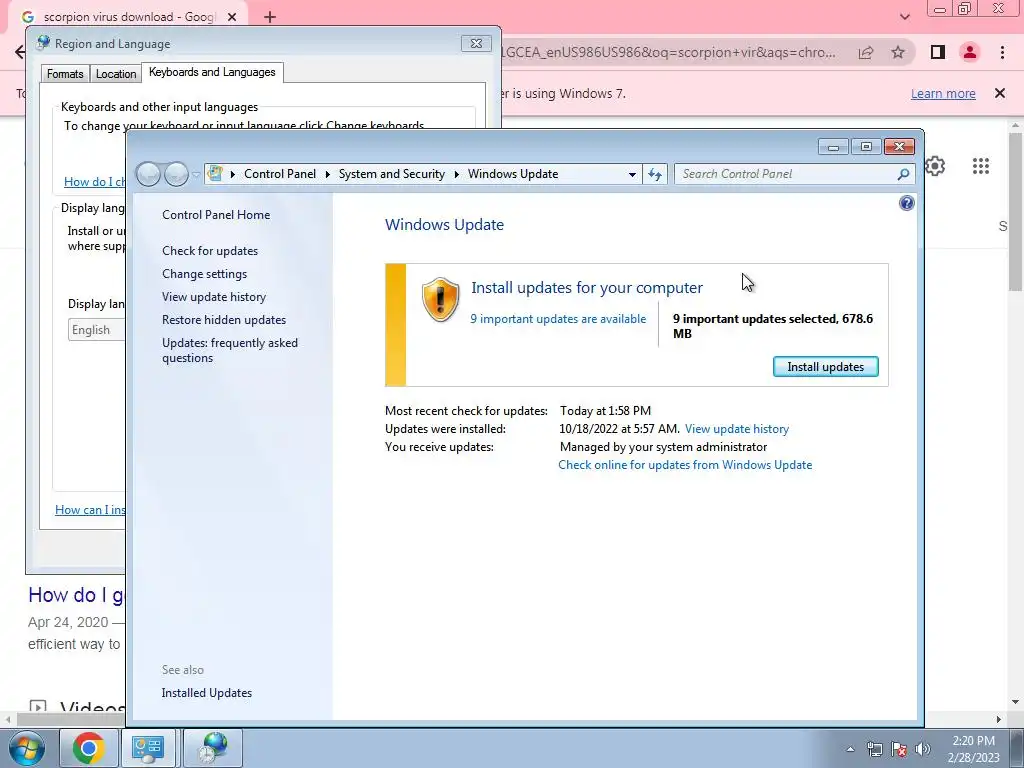
Task: Click the magnifier in Search Control Panel box
Action: 903,174
